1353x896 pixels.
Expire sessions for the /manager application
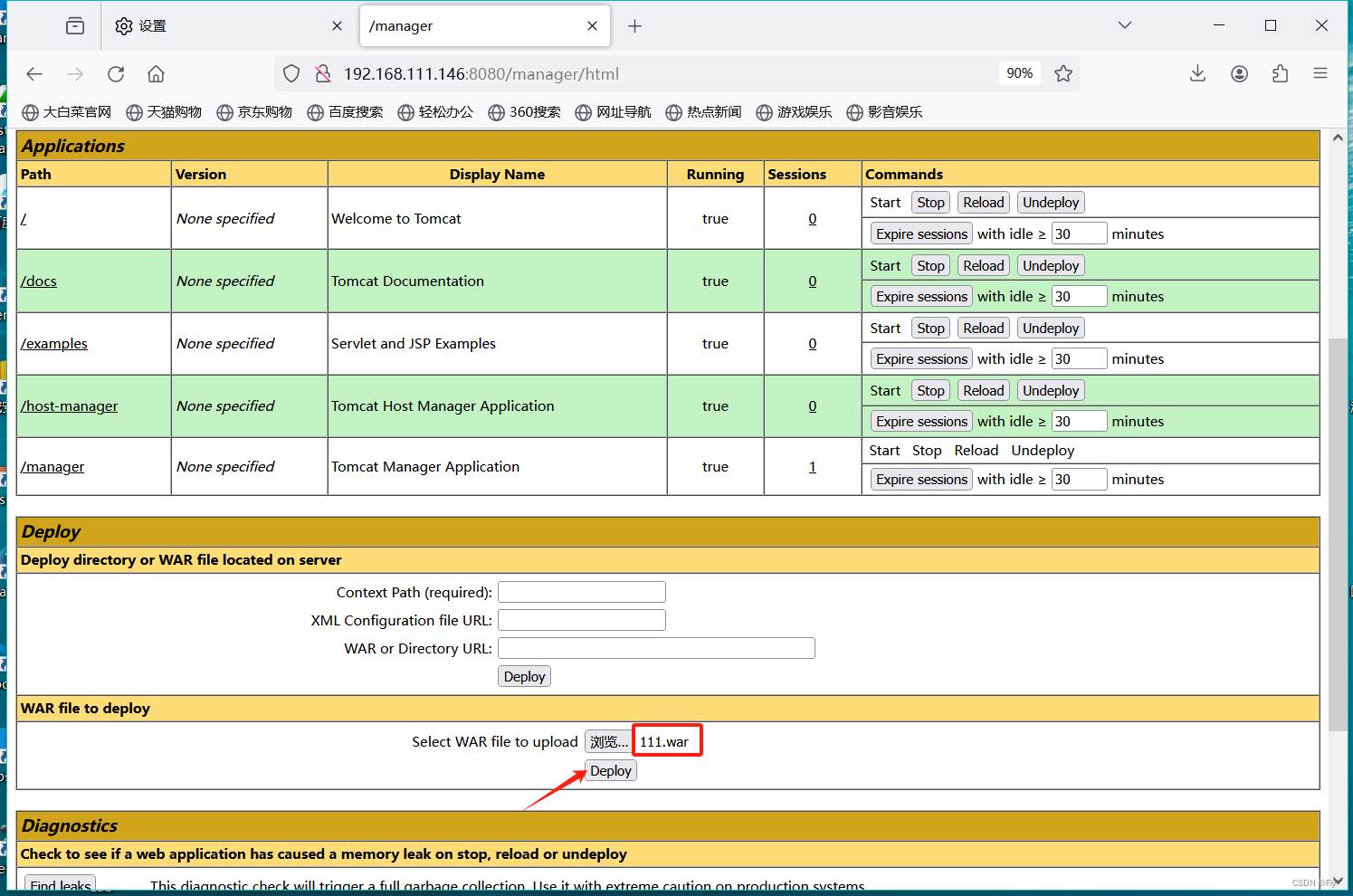tap(921, 480)
